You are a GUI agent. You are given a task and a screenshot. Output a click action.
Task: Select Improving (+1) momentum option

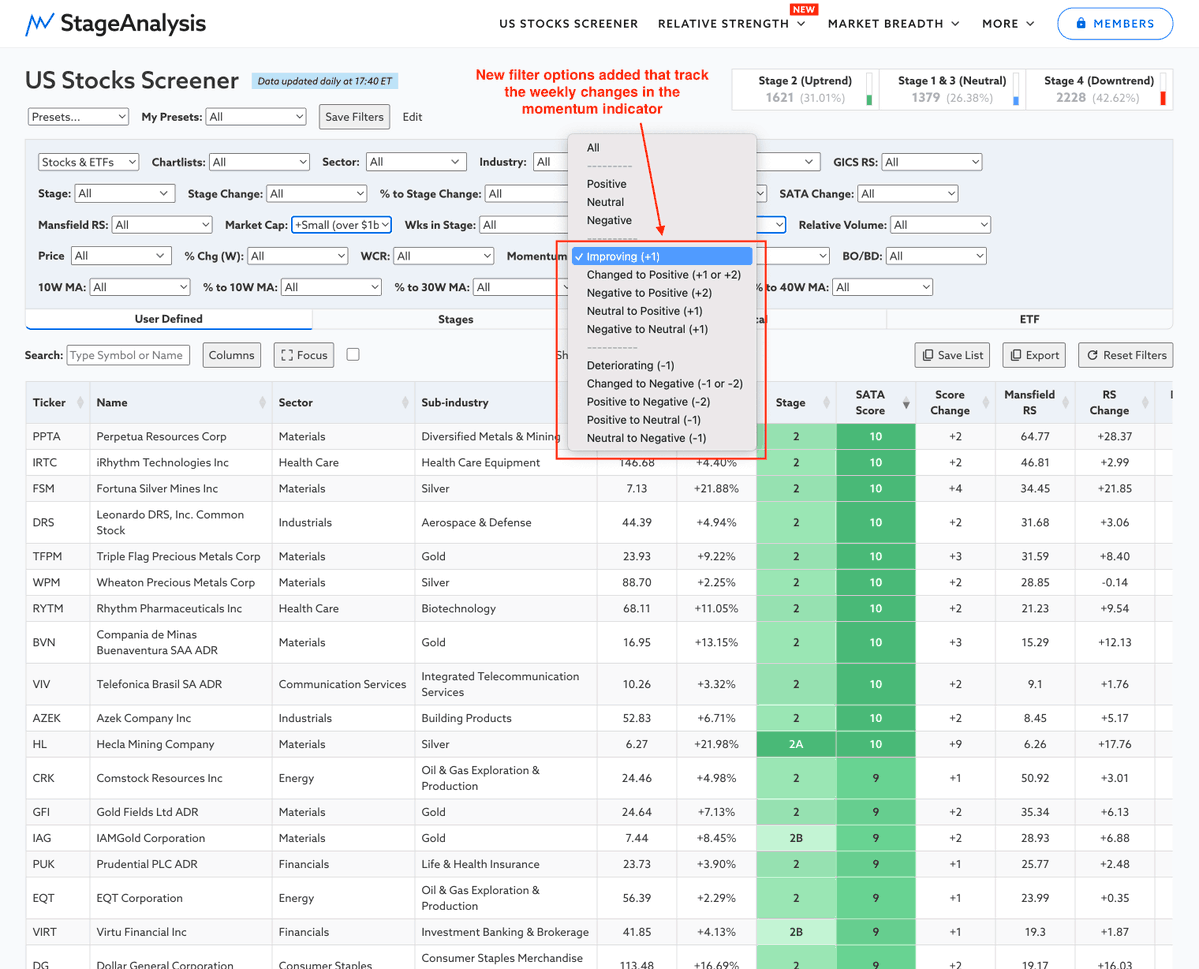coord(662,256)
